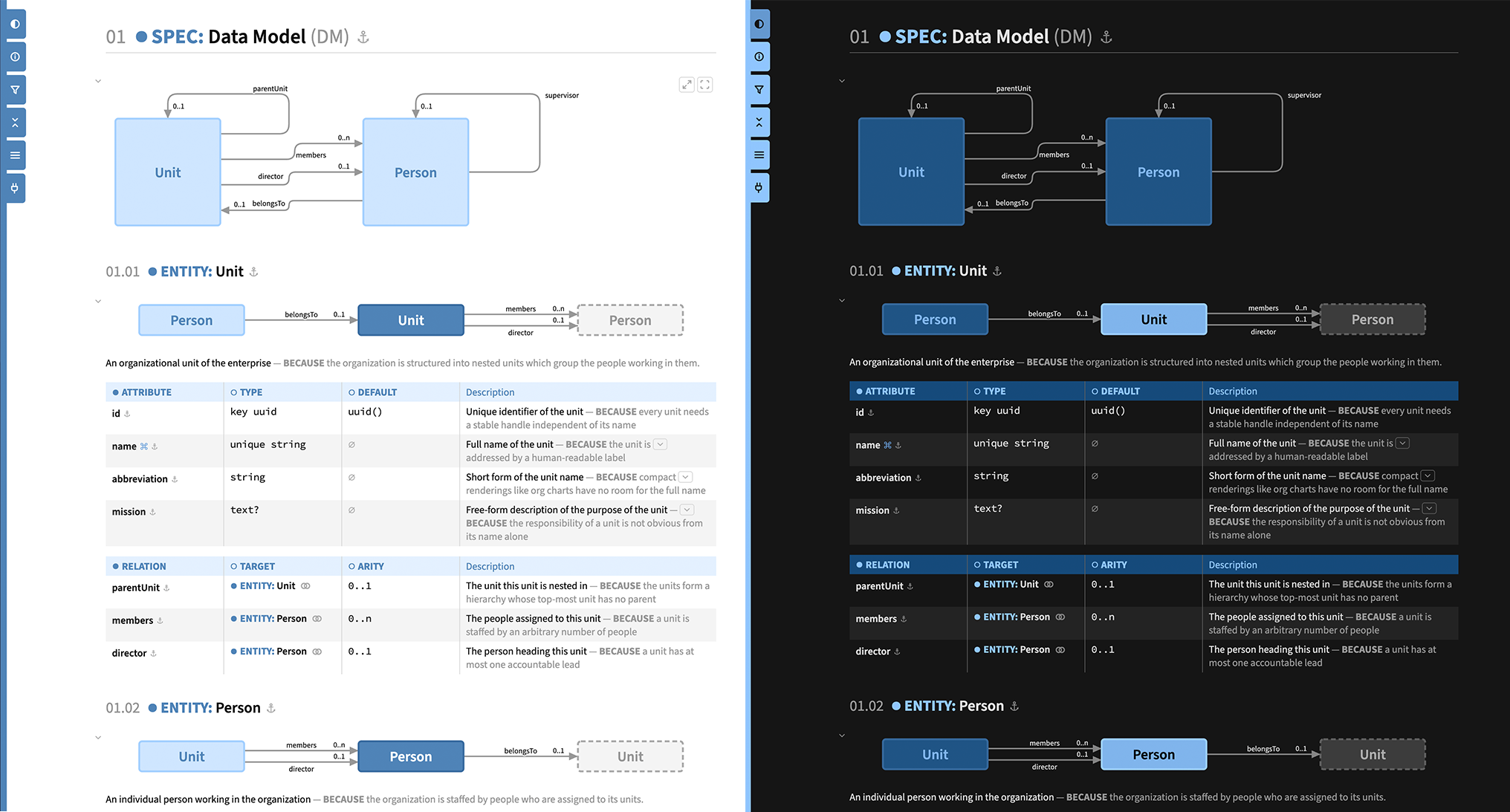
Task: Open ENTITY: Unit link in parentUnit row, dark pane
Action: coord(1006,585)
